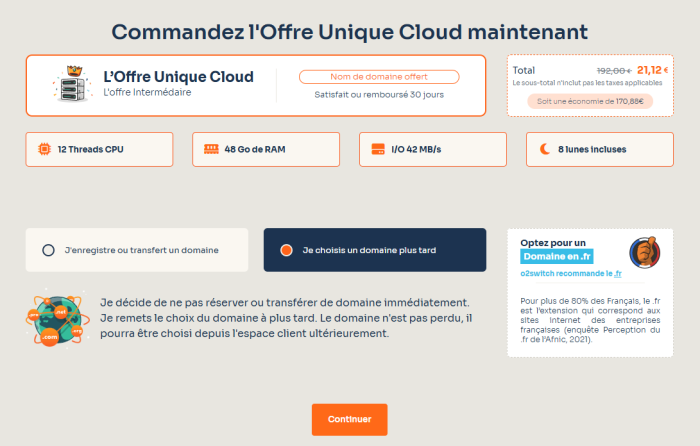This screenshot has width=700, height=446.
Task: Click the "Commandez l'Offre Unique Cloud maintenant" heading
Action: click(x=350, y=32)
